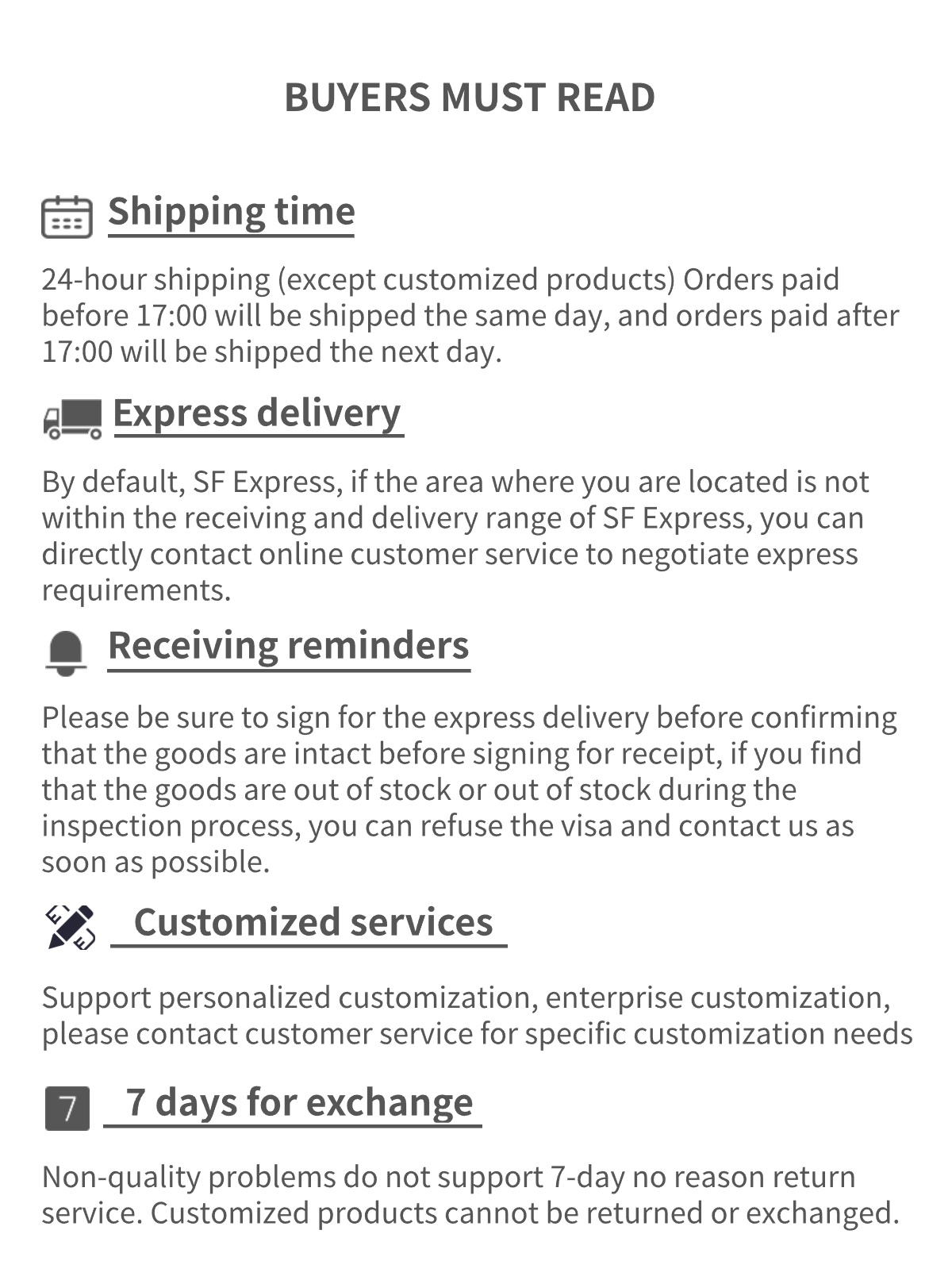Open the Shipping time heading
The height and width of the screenshot is (1280, 952).
[x=231, y=212]
